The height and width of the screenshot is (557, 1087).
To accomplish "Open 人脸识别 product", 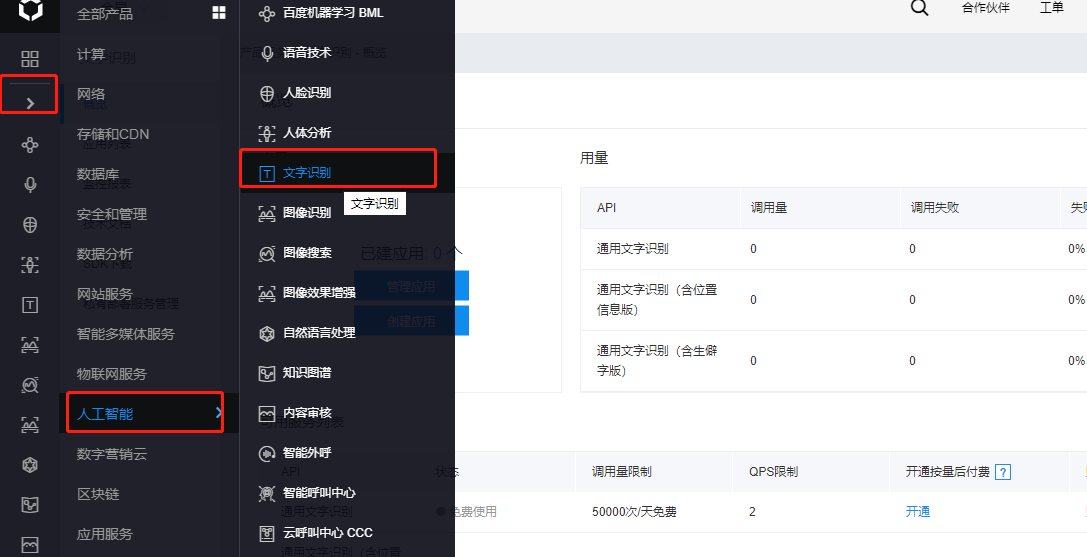I will (306, 92).
